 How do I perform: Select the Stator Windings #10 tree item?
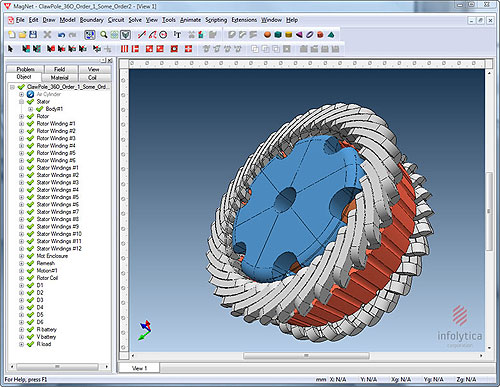(x=59, y=234)
